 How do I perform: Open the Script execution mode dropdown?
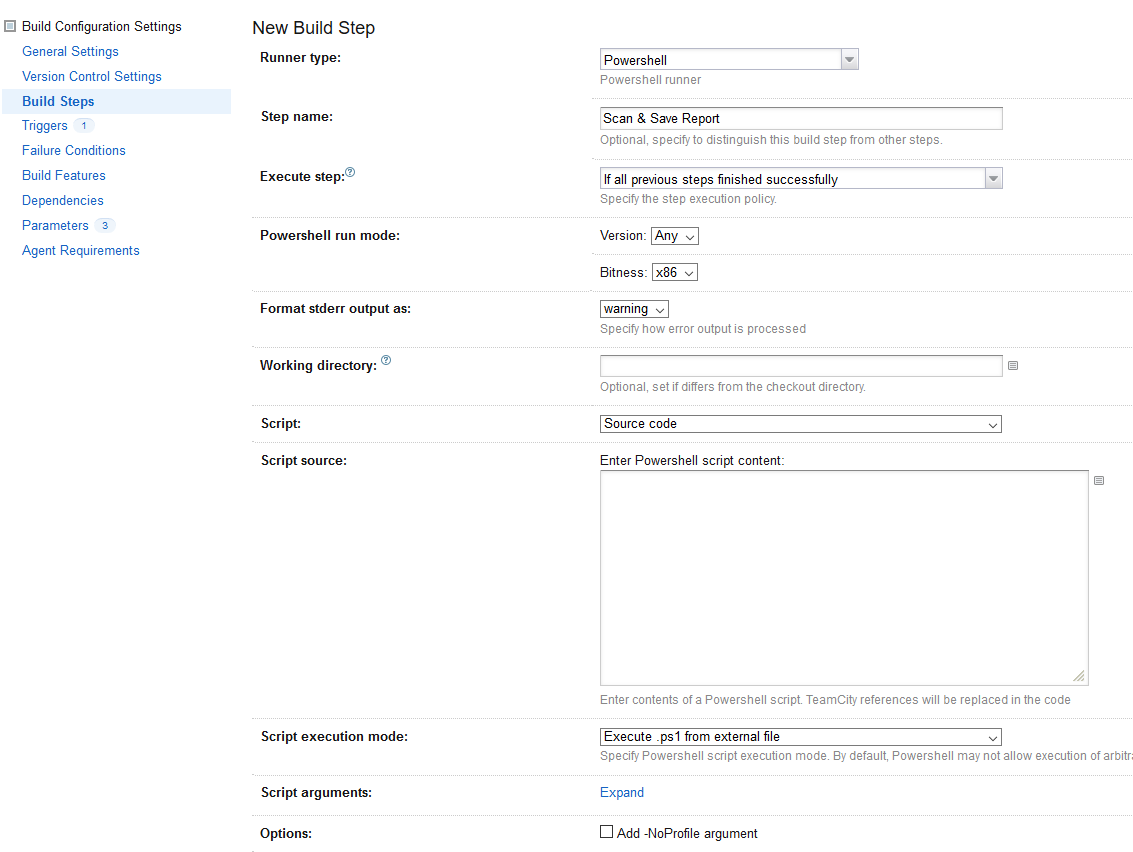click(x=991, y=737)
